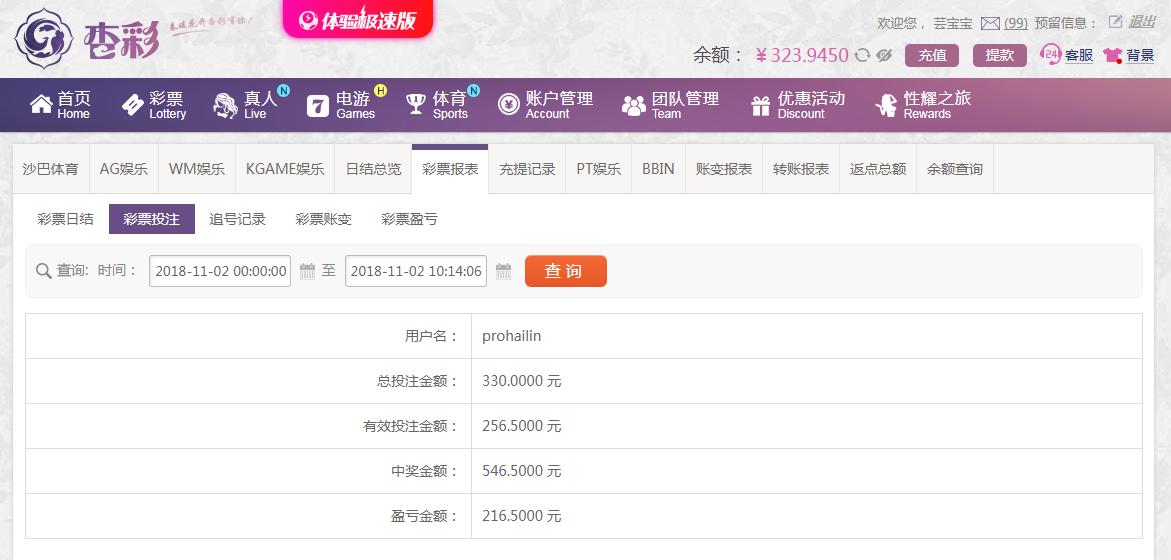Image resolution: width=1171 pixels, height=560 pixels.
Task: Click the 杏彩 site logo
Action: click(x=87, y=38)
